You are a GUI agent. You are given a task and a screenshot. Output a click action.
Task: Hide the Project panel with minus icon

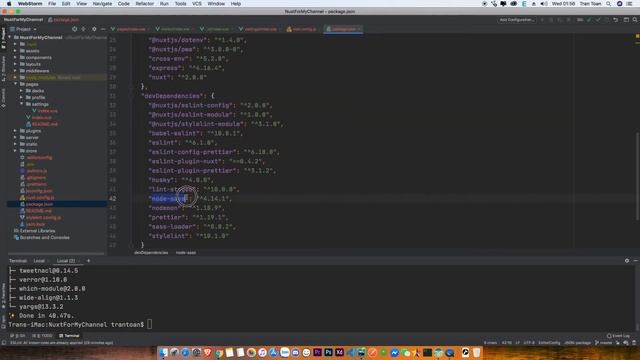103,29
